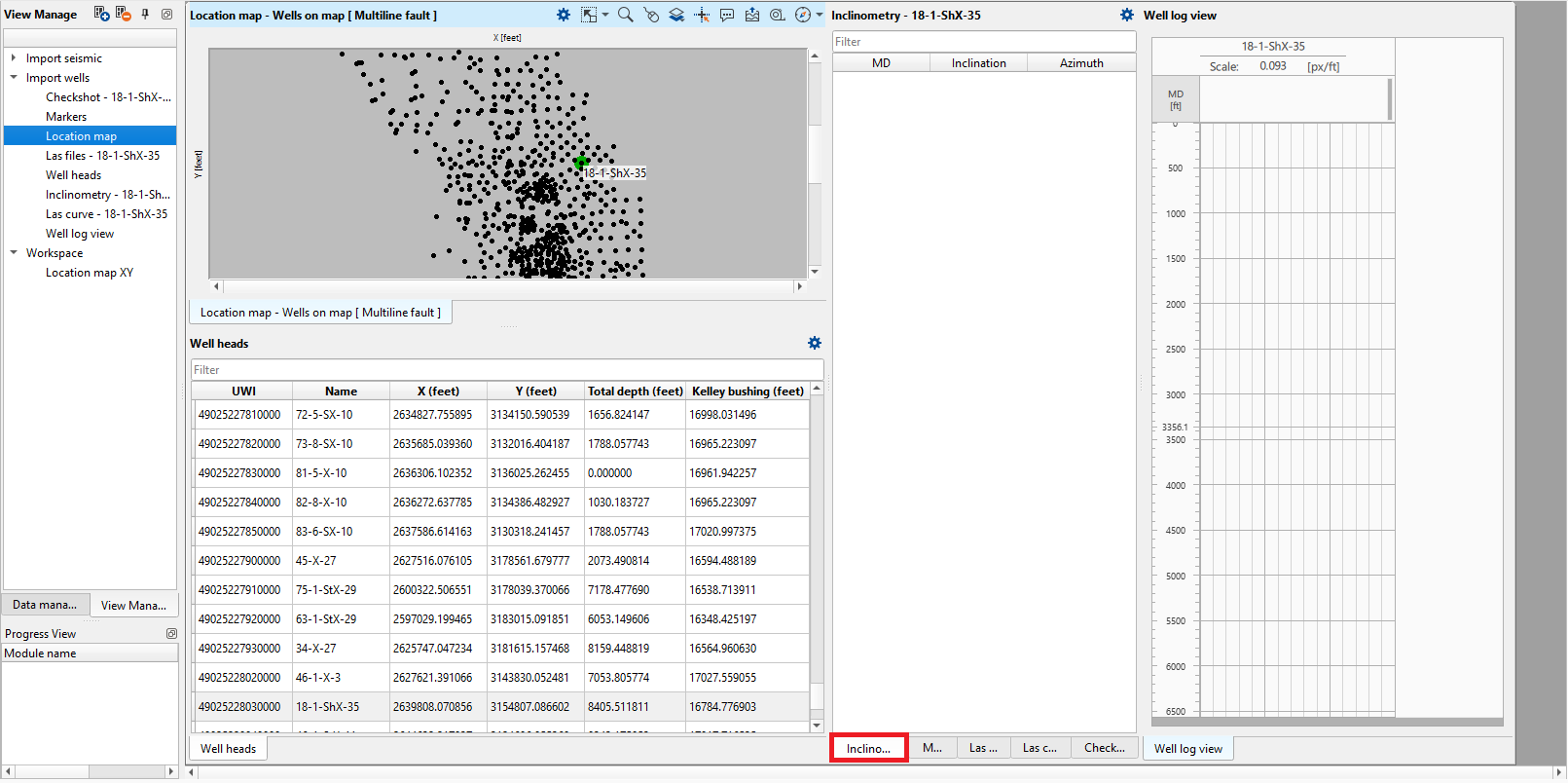The image size is (1568, 783).
Task: Collapse the Import wells tree node
Action: (x=14, y=78)
